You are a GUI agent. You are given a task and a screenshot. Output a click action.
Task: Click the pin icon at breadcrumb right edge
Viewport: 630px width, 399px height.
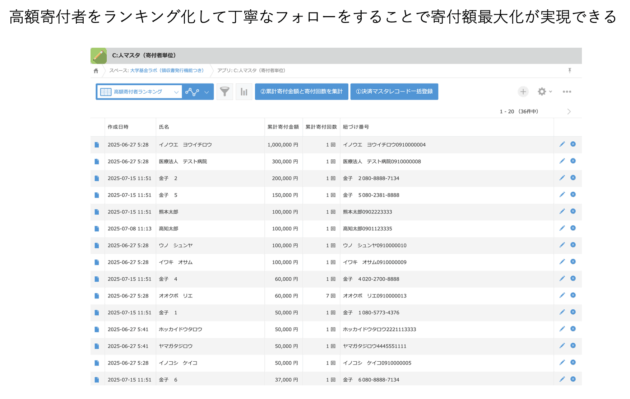[x=570, y=70]
